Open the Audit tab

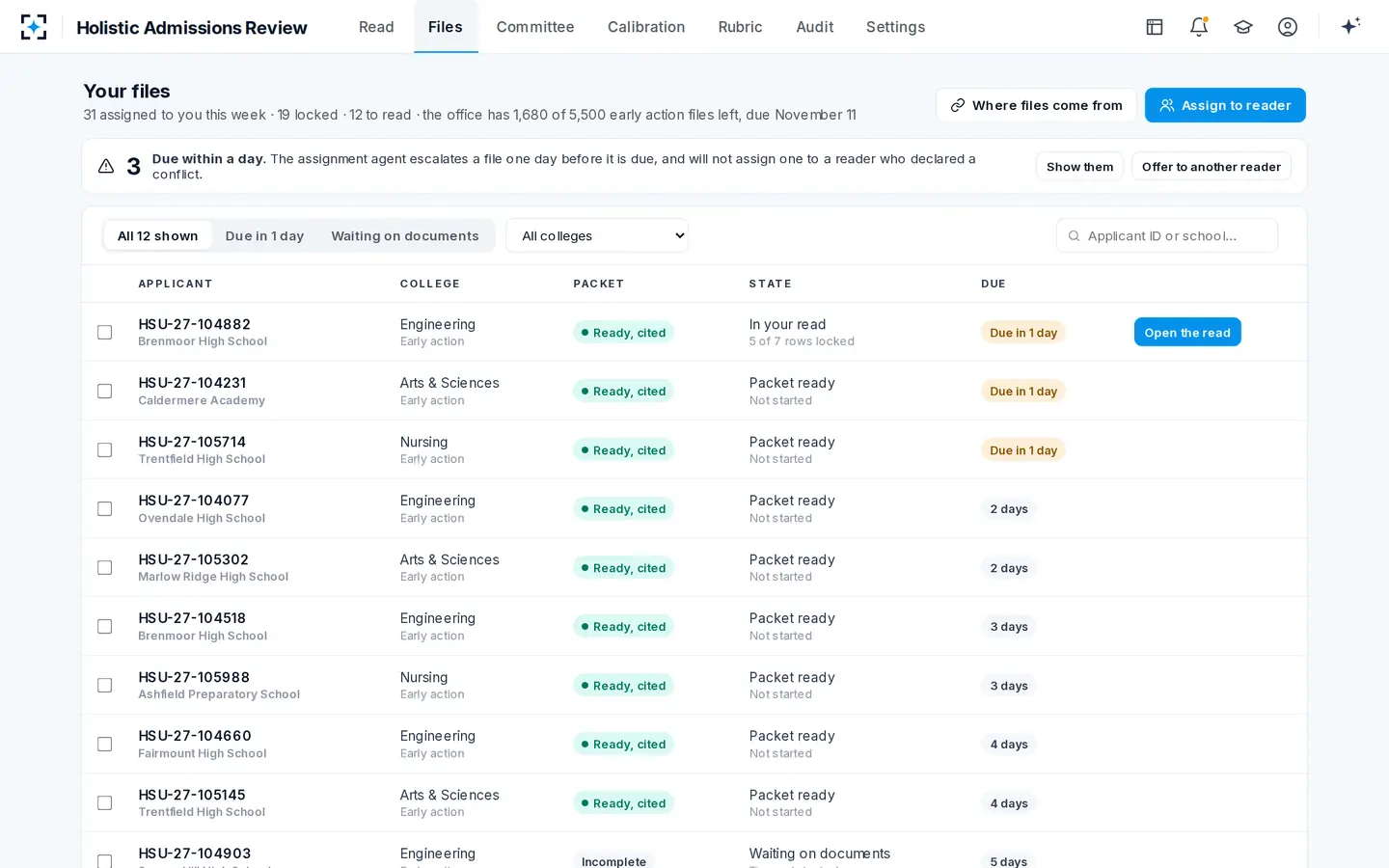coord(815,27)
